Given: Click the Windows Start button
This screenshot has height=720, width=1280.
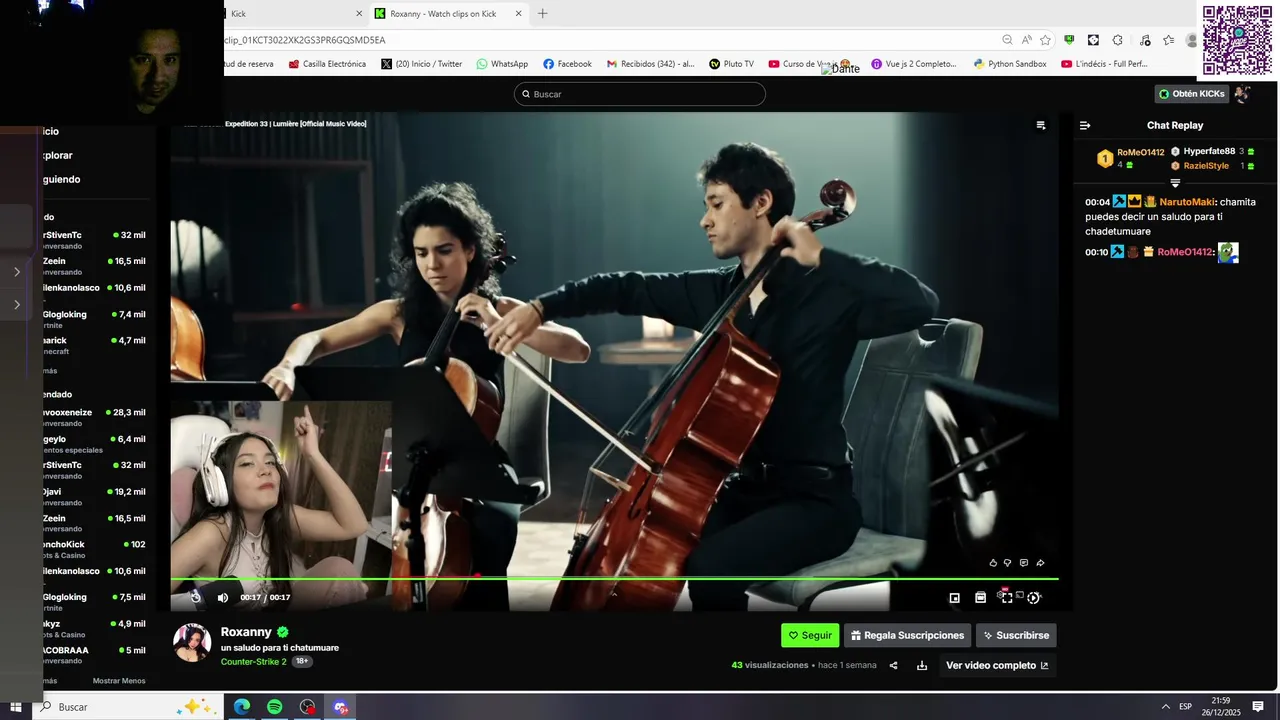Looking at the screenshot, I should click(x=15, y=707).
